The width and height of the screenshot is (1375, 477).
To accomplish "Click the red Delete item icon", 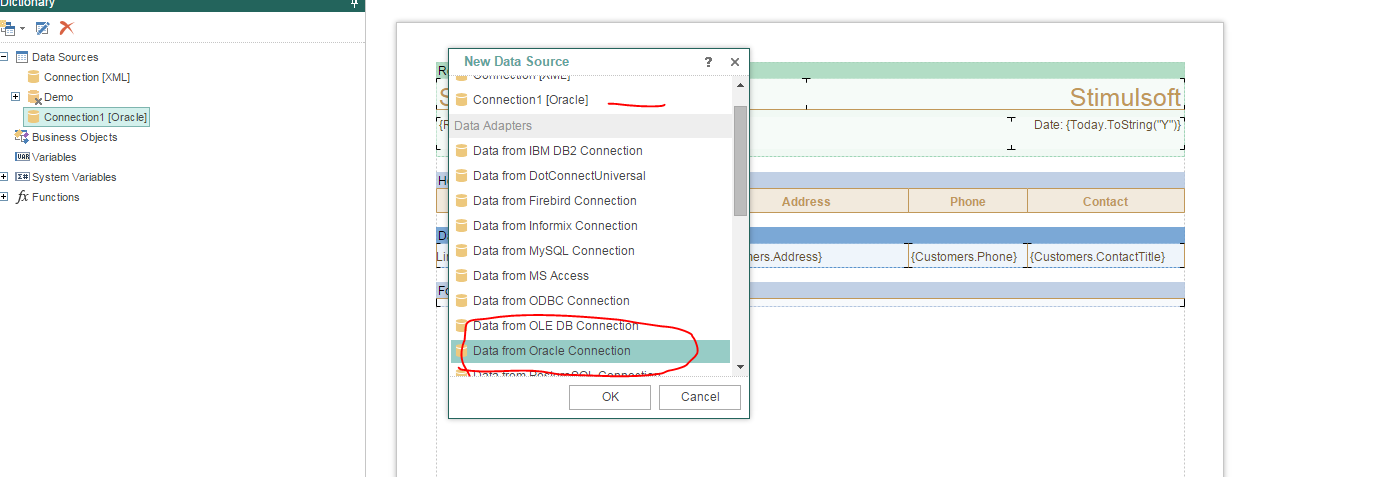I will coord(67,28).
